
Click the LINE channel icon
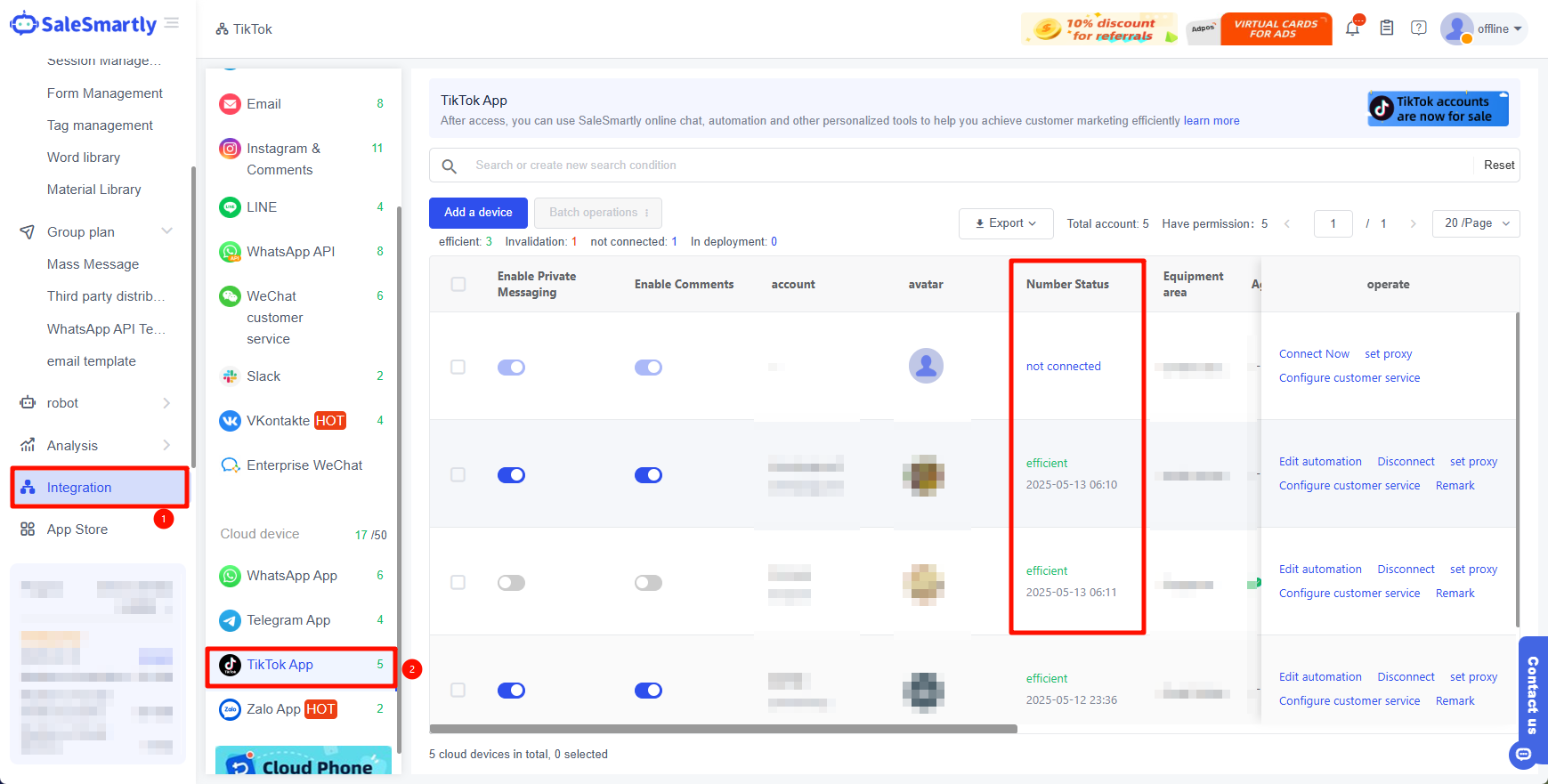point(231,207)
